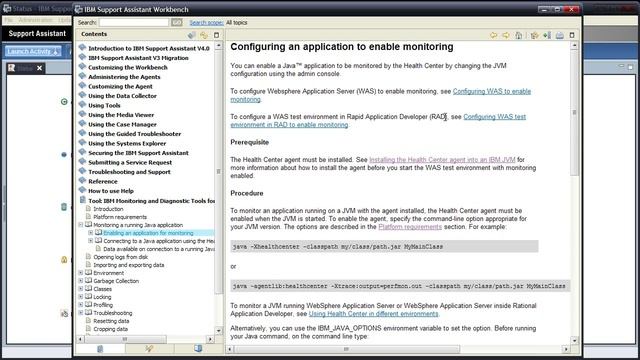This screenshot has height=360, width=640.
Task: Open Opening logs from disk topic
Action: [120, 257]
